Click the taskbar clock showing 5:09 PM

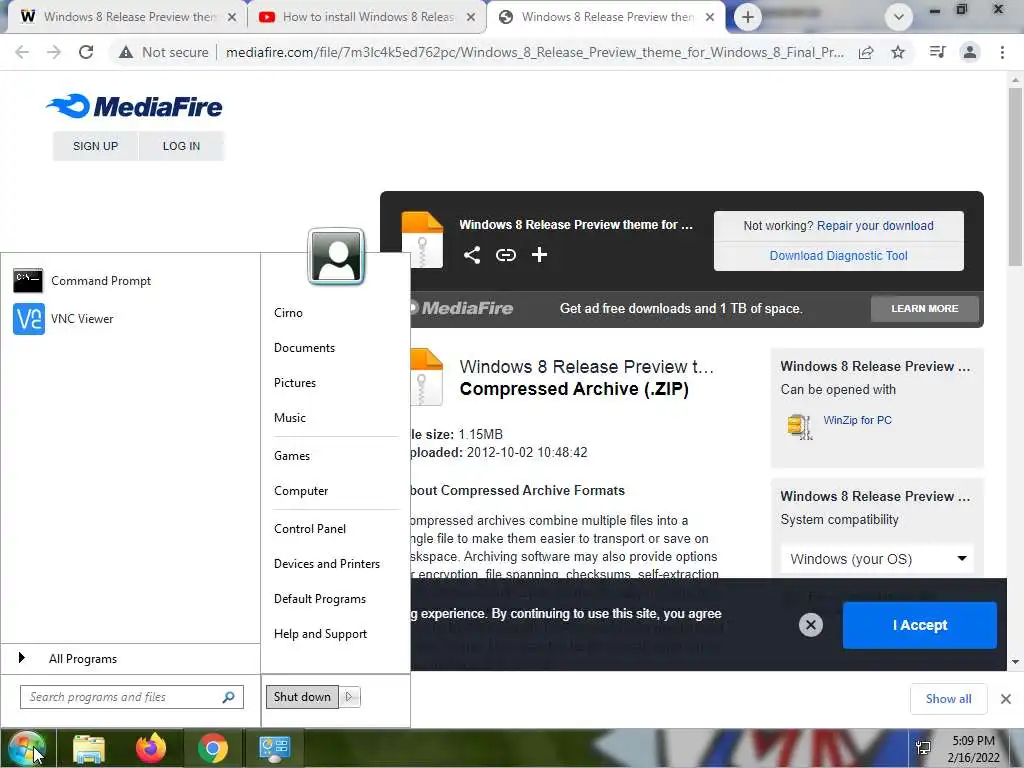(973, 749)
